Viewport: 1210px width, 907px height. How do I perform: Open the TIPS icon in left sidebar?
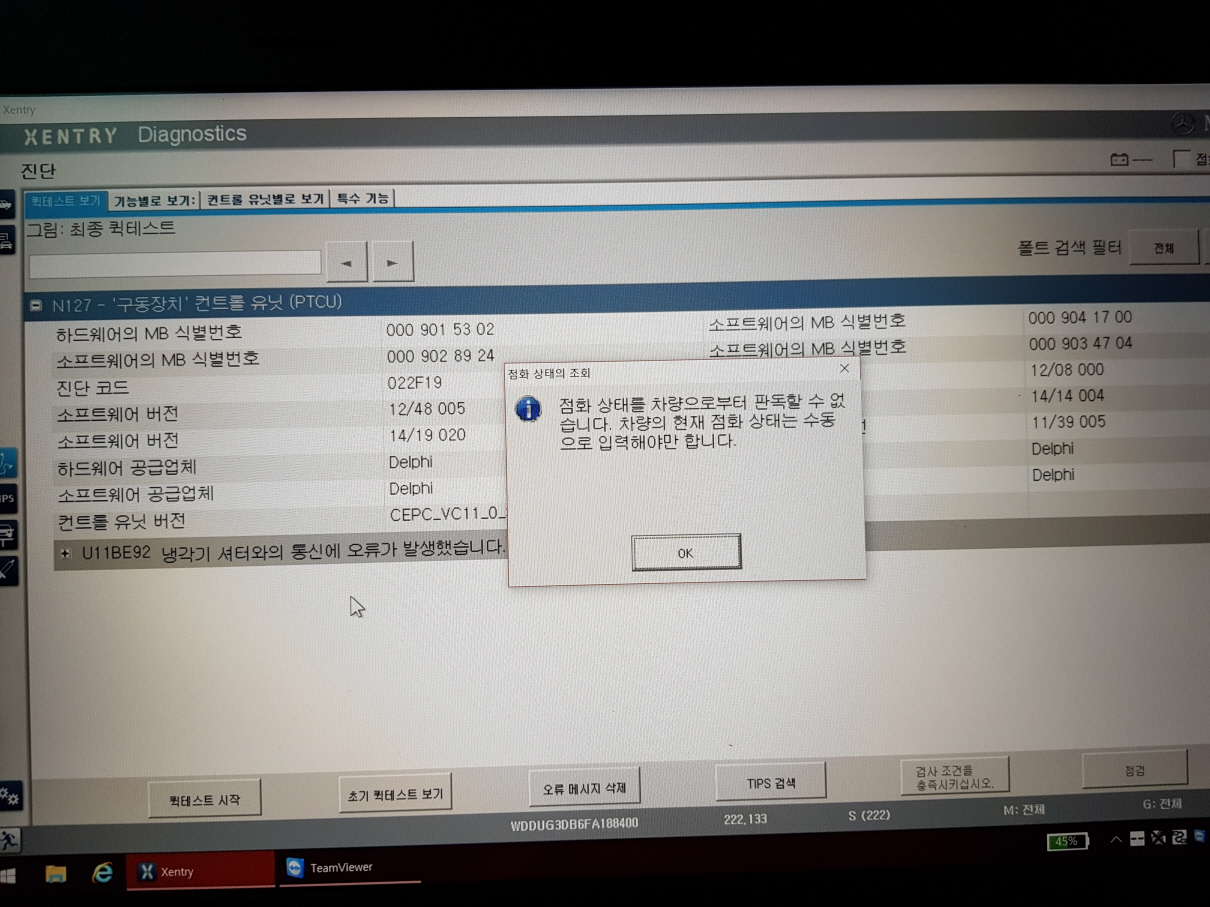point(7,499)
